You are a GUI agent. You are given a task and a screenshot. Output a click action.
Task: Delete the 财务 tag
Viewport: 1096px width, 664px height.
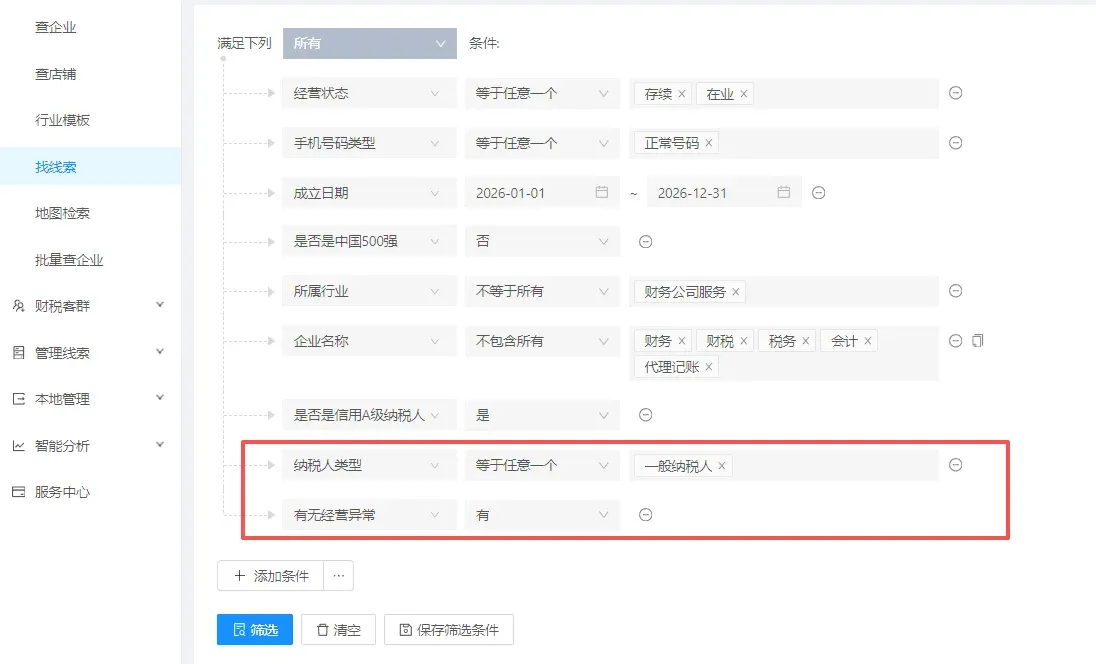(682, 341)
